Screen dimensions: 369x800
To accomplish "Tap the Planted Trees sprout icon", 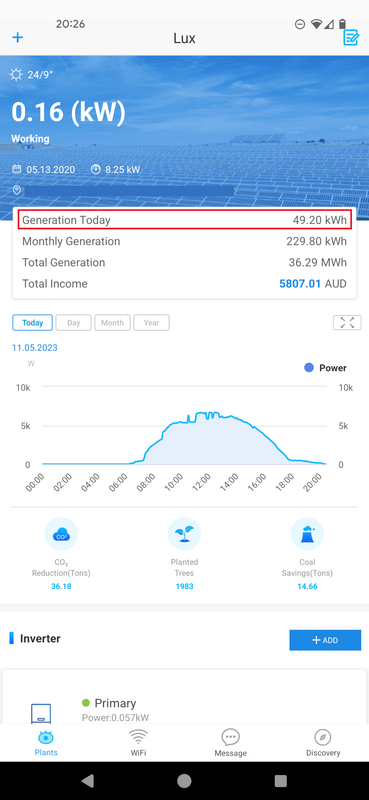I will coord(184,534).
